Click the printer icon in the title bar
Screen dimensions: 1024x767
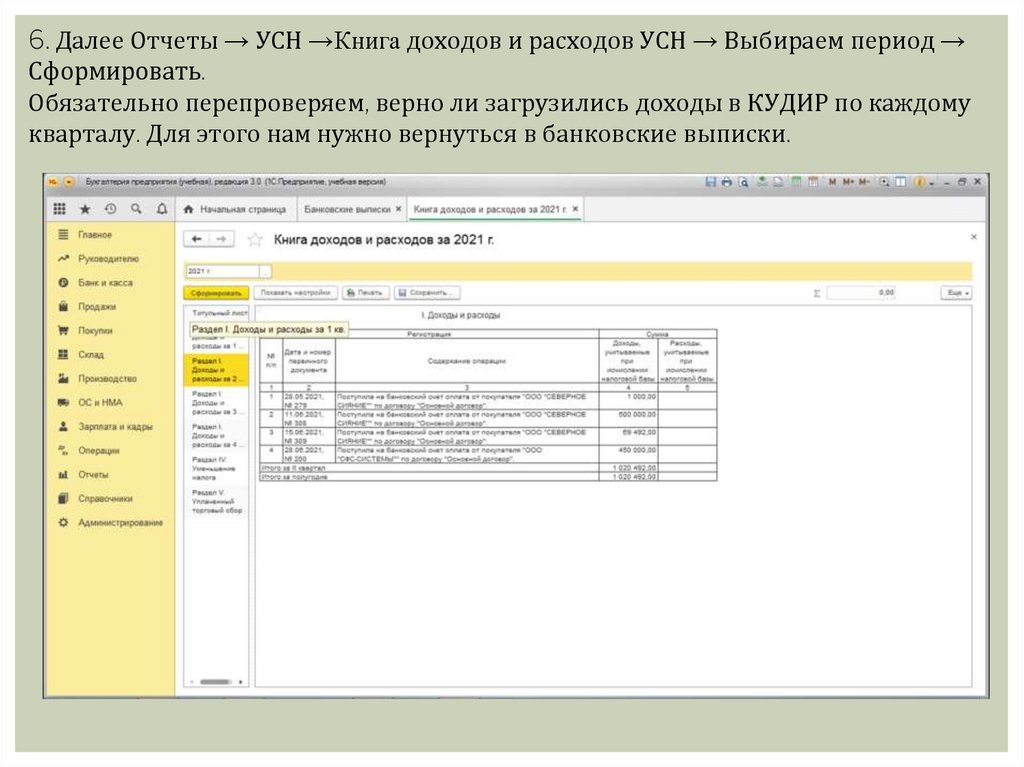coord(727,182)
